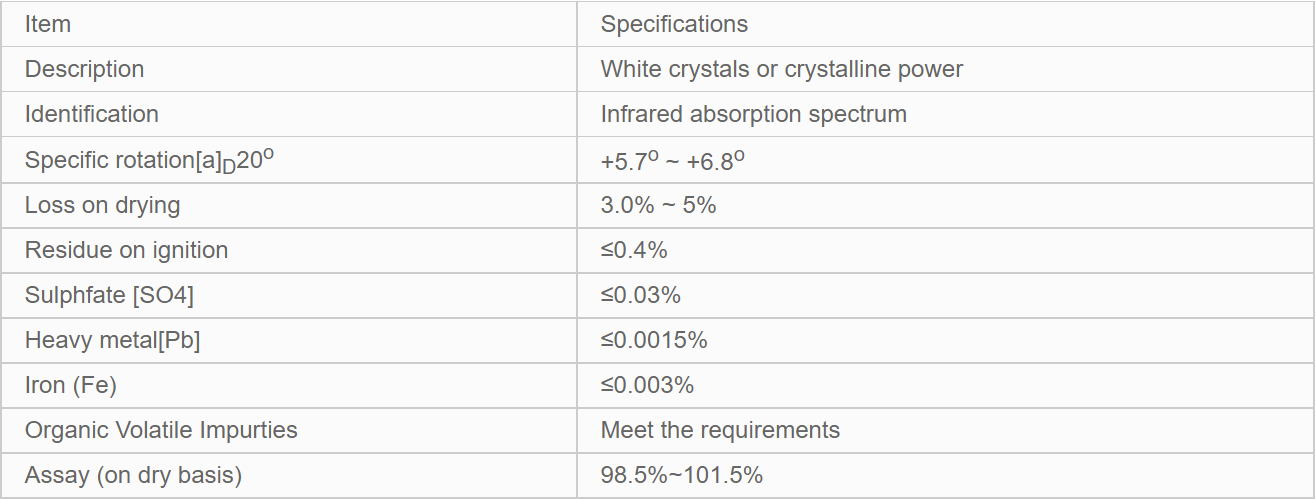The image size is (1316, 499).
Task: Click "White crystals or crystalline power" text
Action: (781, 69)
